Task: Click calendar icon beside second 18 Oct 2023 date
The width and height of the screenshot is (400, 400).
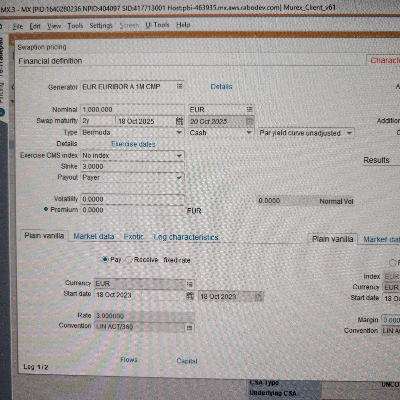Action: click(259, 296)
